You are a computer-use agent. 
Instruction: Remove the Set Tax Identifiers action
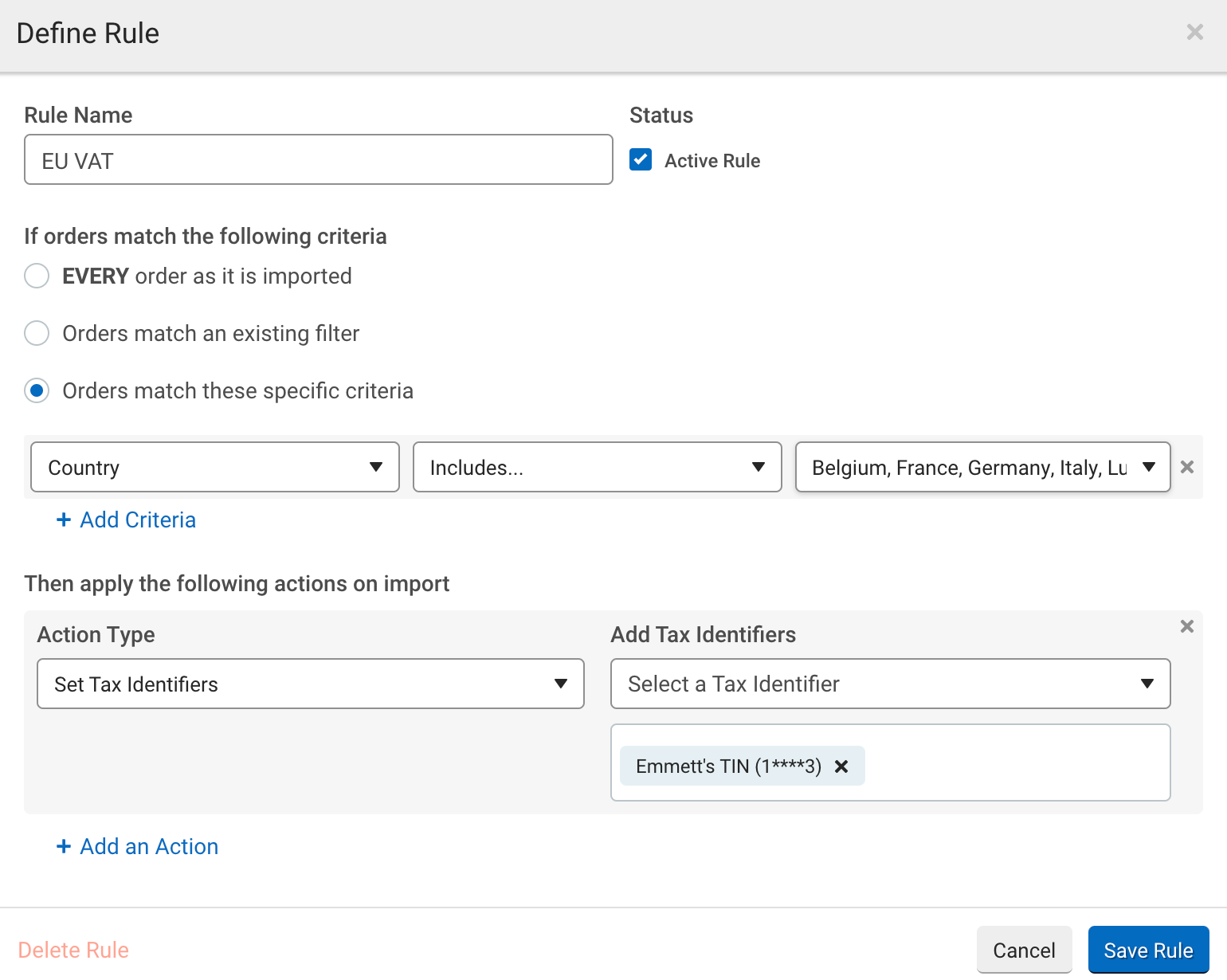(1187, 626)
